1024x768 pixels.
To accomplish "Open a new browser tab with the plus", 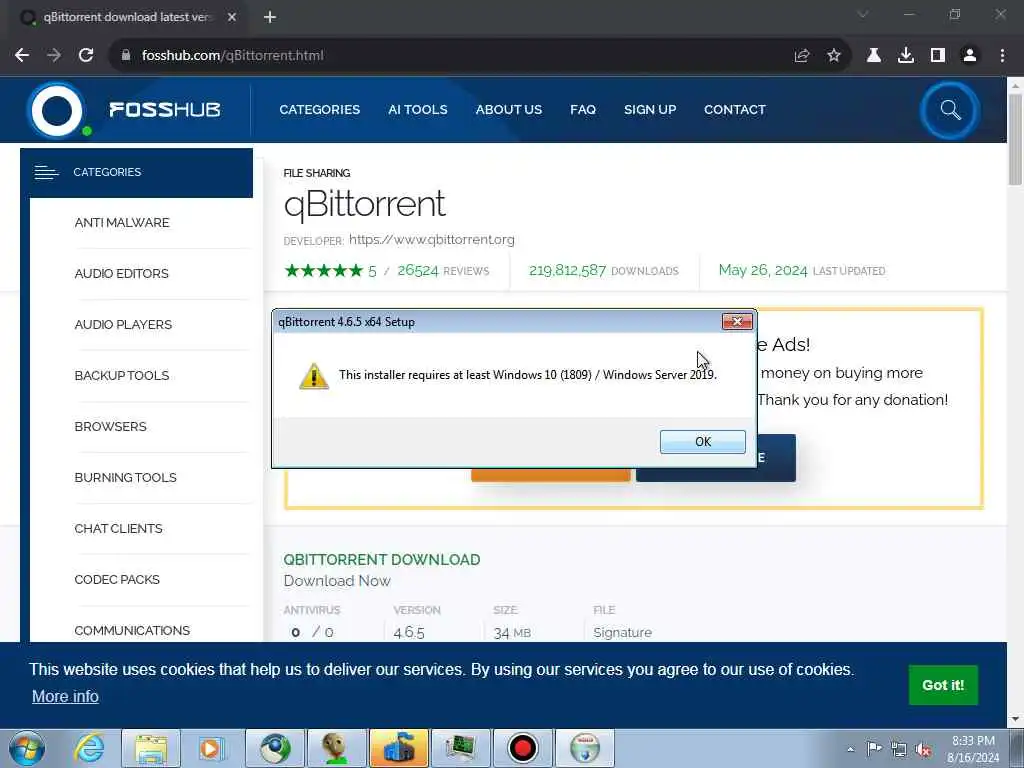I will point(270,18).
